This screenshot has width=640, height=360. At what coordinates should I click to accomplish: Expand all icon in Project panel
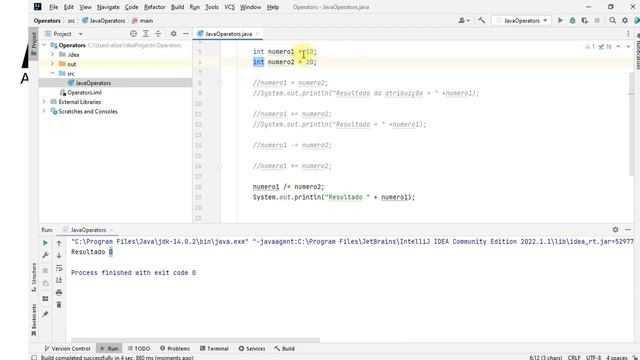146,34
